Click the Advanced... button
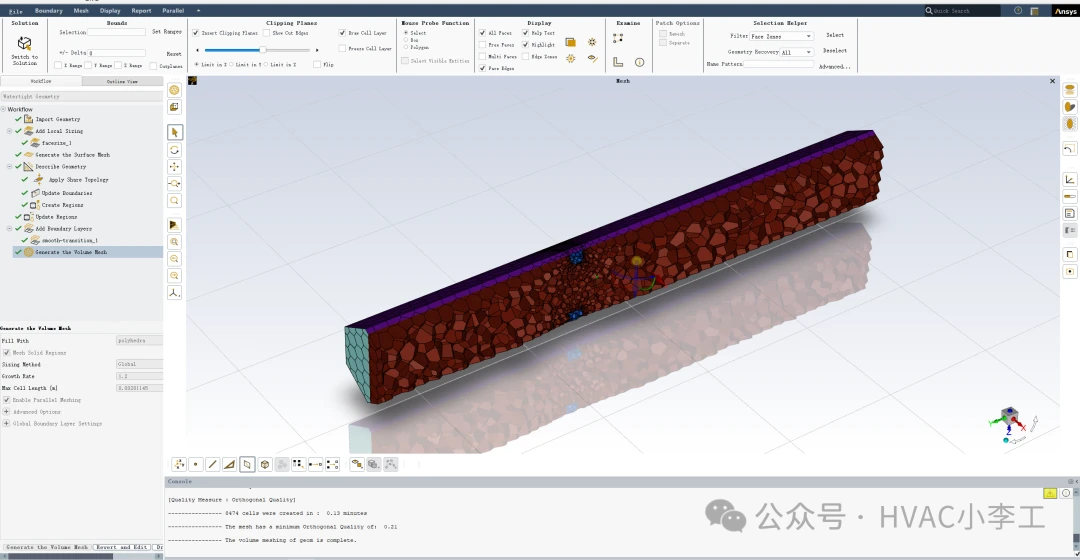Screen dimensions: 1080x560 pos(835,67)
